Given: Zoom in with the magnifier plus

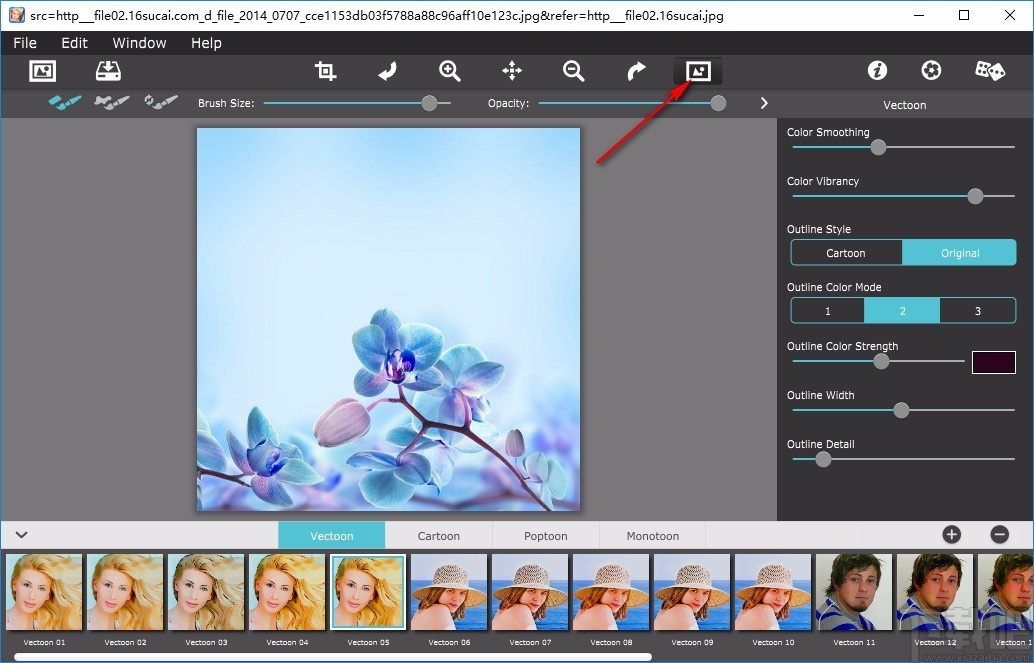Looking at the screenshot, I should [x=450, y=71].
